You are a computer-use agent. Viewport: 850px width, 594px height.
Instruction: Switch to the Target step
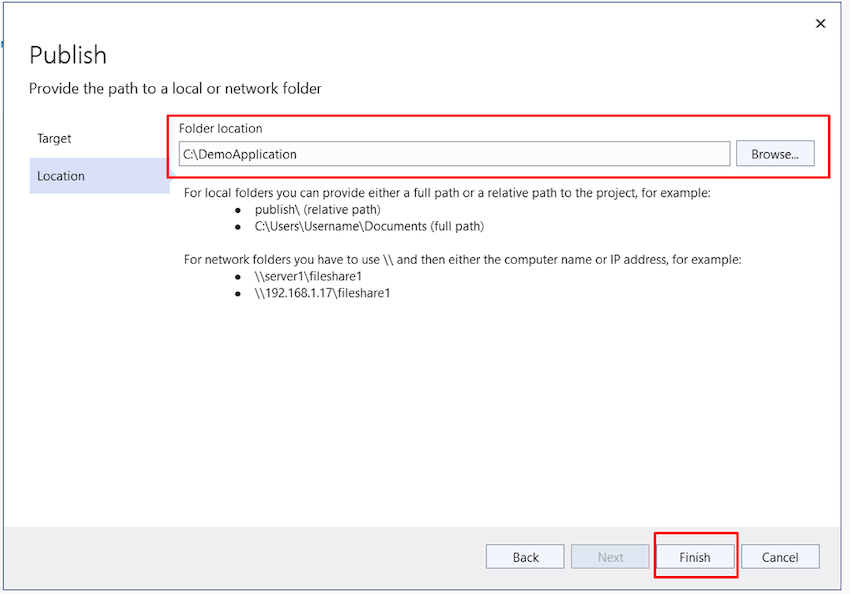54,138
